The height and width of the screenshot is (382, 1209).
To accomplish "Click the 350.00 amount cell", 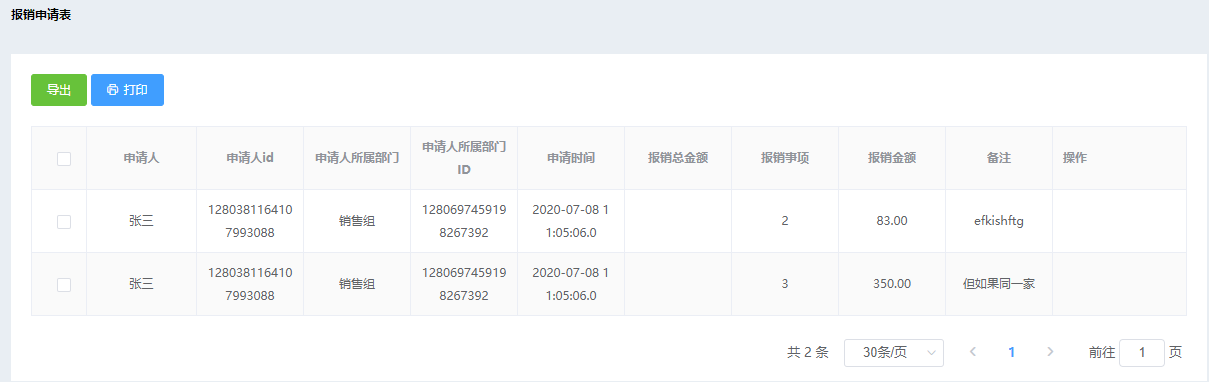I will [x=892, y=284].
